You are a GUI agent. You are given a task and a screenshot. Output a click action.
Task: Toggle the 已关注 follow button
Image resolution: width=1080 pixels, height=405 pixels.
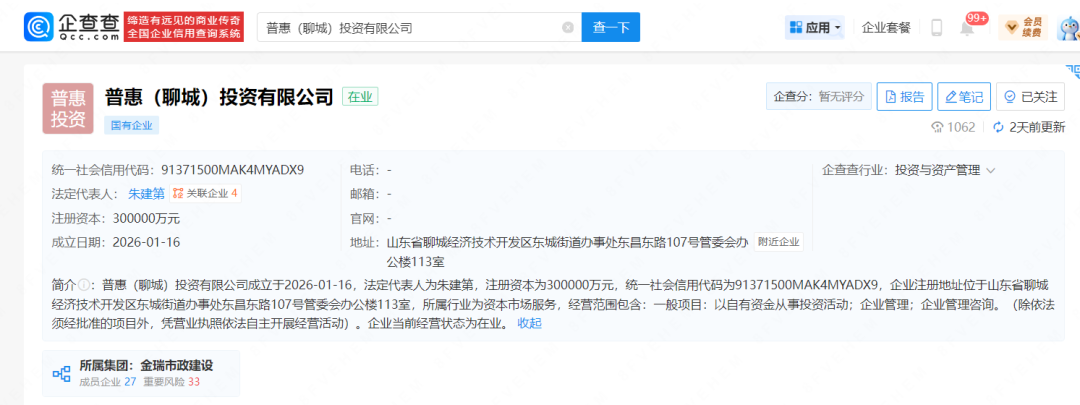[x=1031, y=96]
